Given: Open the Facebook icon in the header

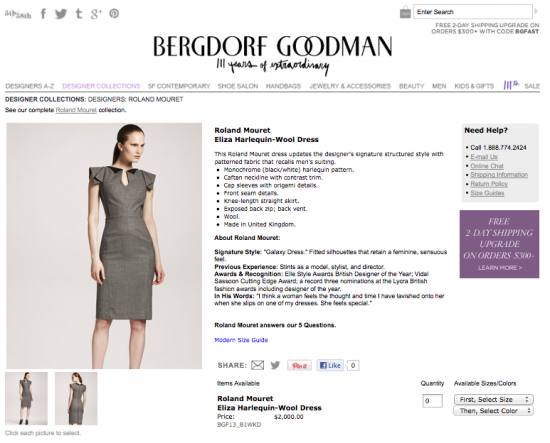Looking at the screenshot, I should (x=43, y=14).
